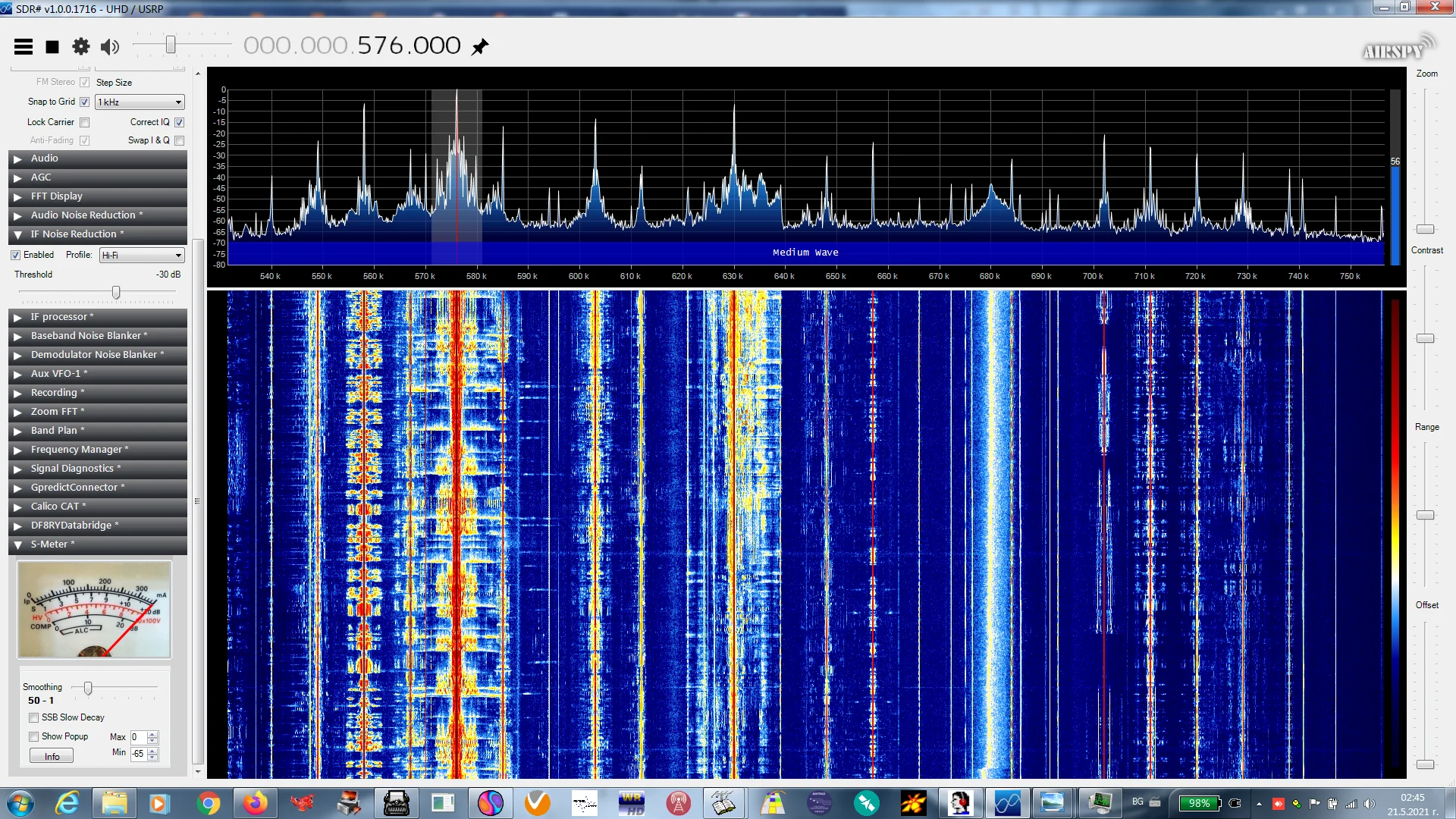The width and height of the screenshot is (1456, 819).
Task: Toggle the Snap to Grid checkbox
Action: (85, 102)
